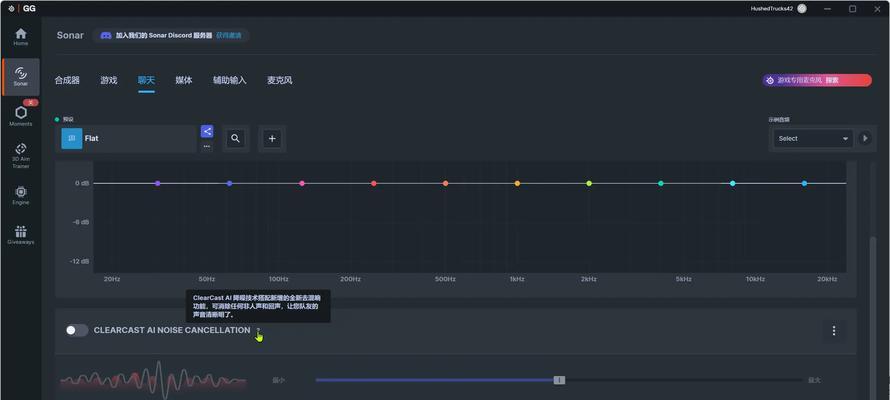
Task: Select the 聊天 tab
Action: tap(146, 80)
